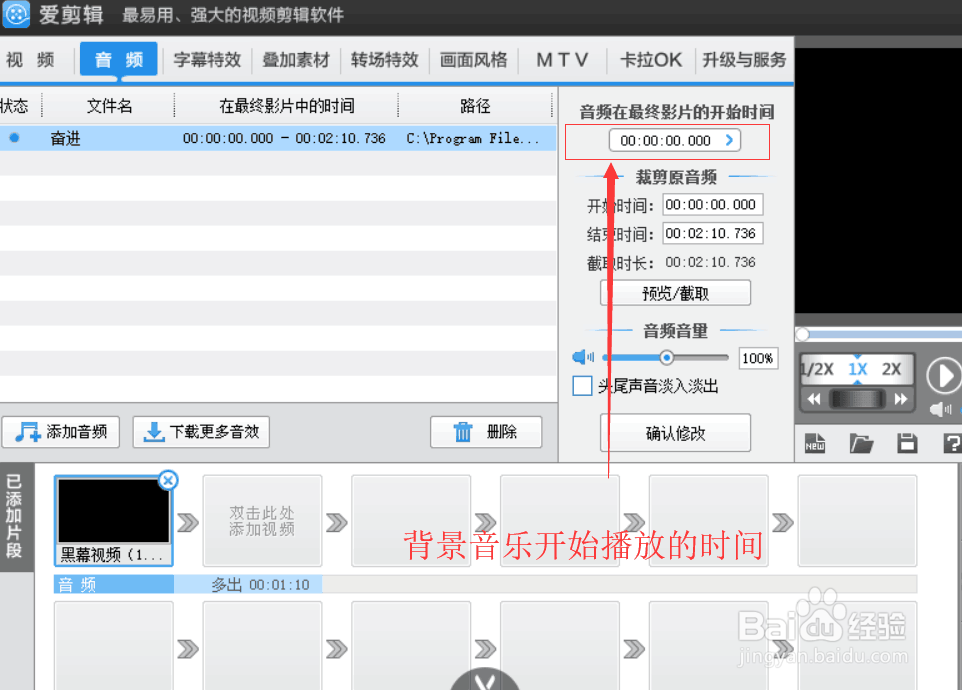Open the 卡拉OK tab

(651, 59)
